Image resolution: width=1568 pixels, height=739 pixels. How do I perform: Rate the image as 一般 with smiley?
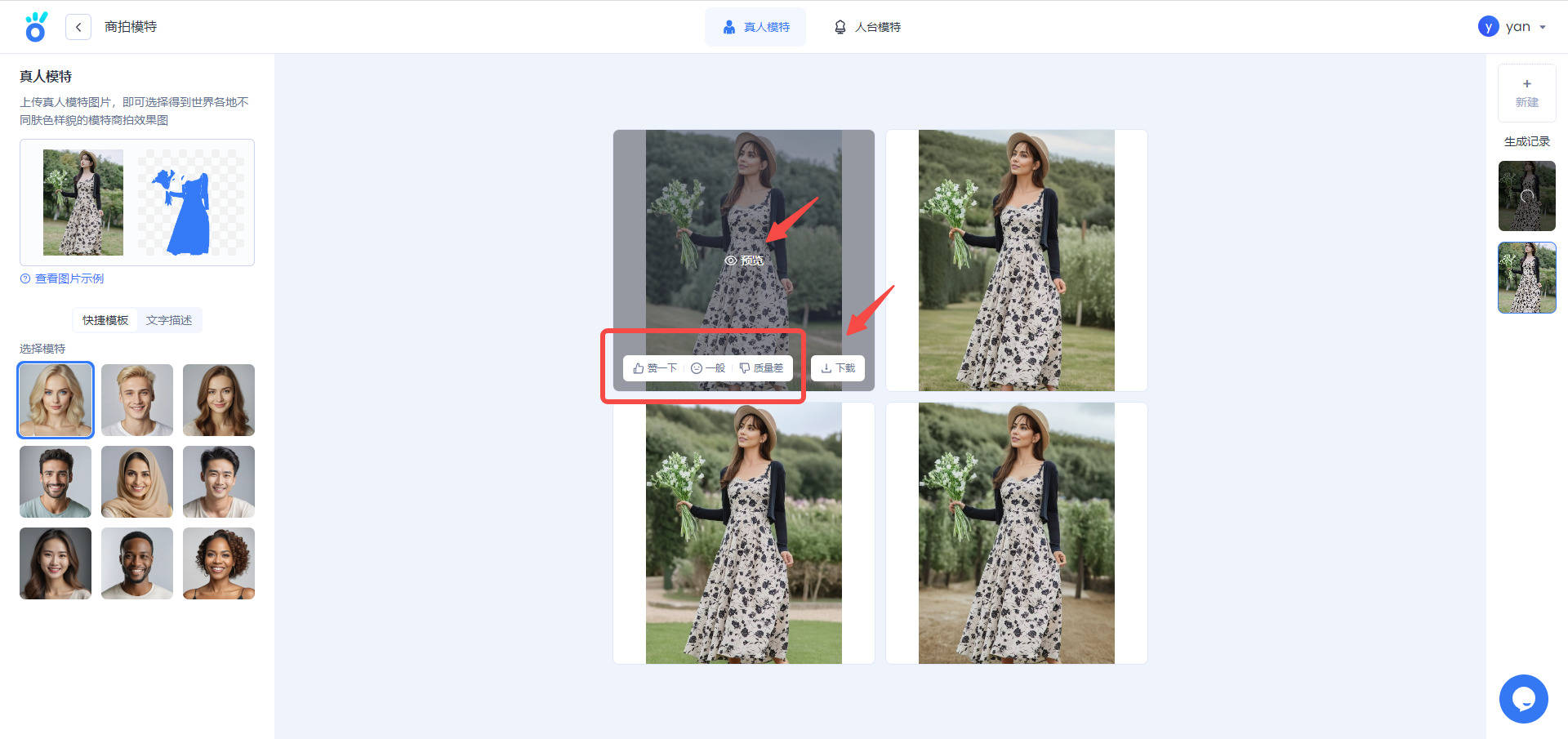point(708,368)
